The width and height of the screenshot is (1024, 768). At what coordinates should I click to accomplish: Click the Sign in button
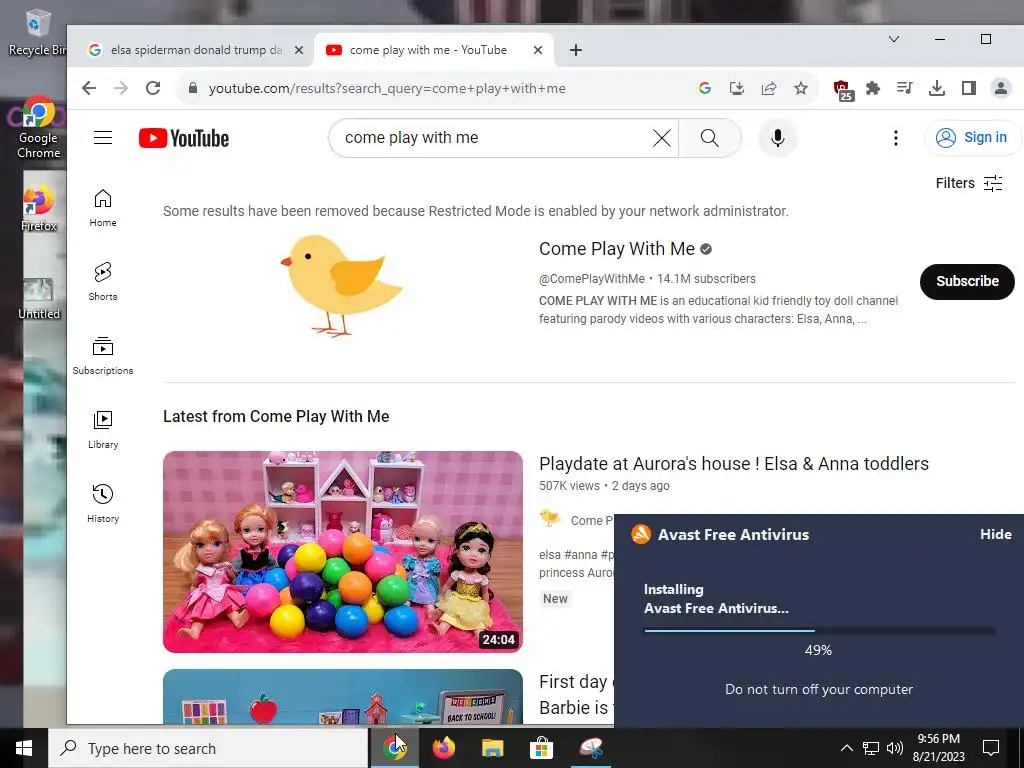click(972, 138)
